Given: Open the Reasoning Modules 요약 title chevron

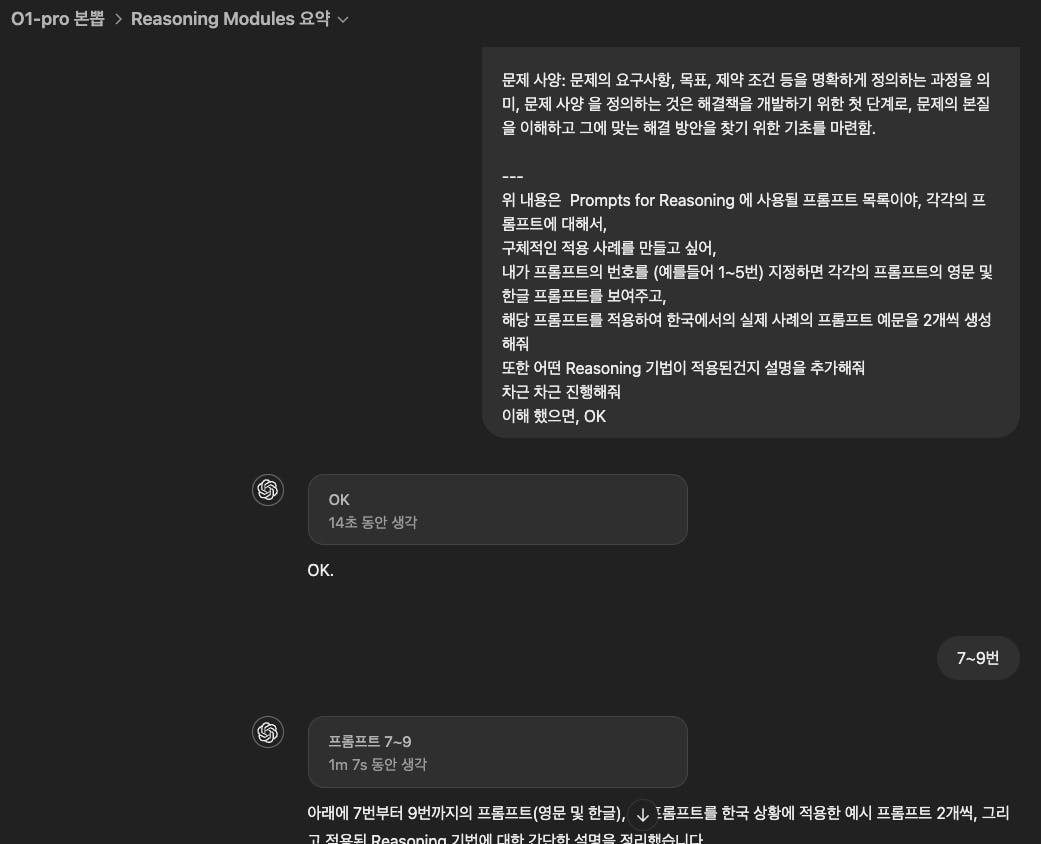Looking at the screenshot, I should 343,20.
